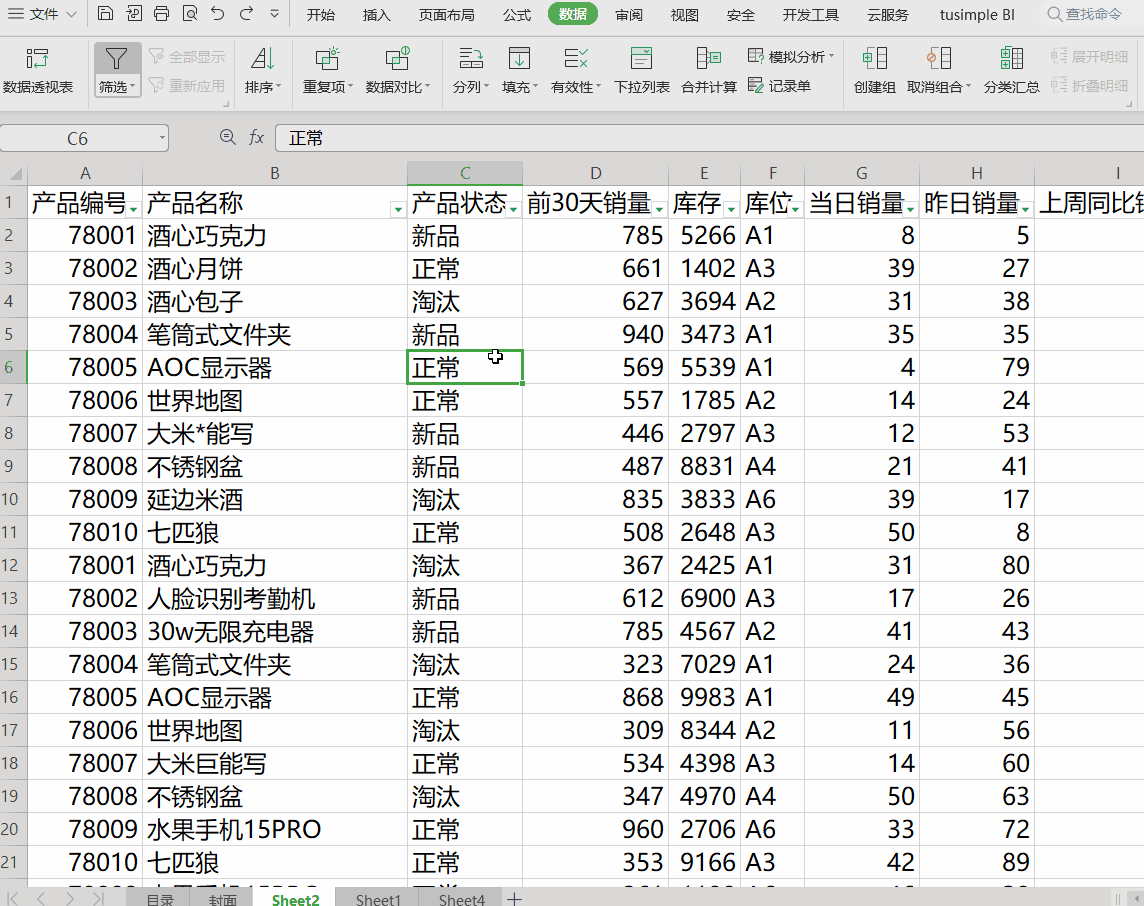Switch to the 目录 sheet tab
Image resolution: width=1144 pixels, height=906 pixels.
(x=160, y=899)
